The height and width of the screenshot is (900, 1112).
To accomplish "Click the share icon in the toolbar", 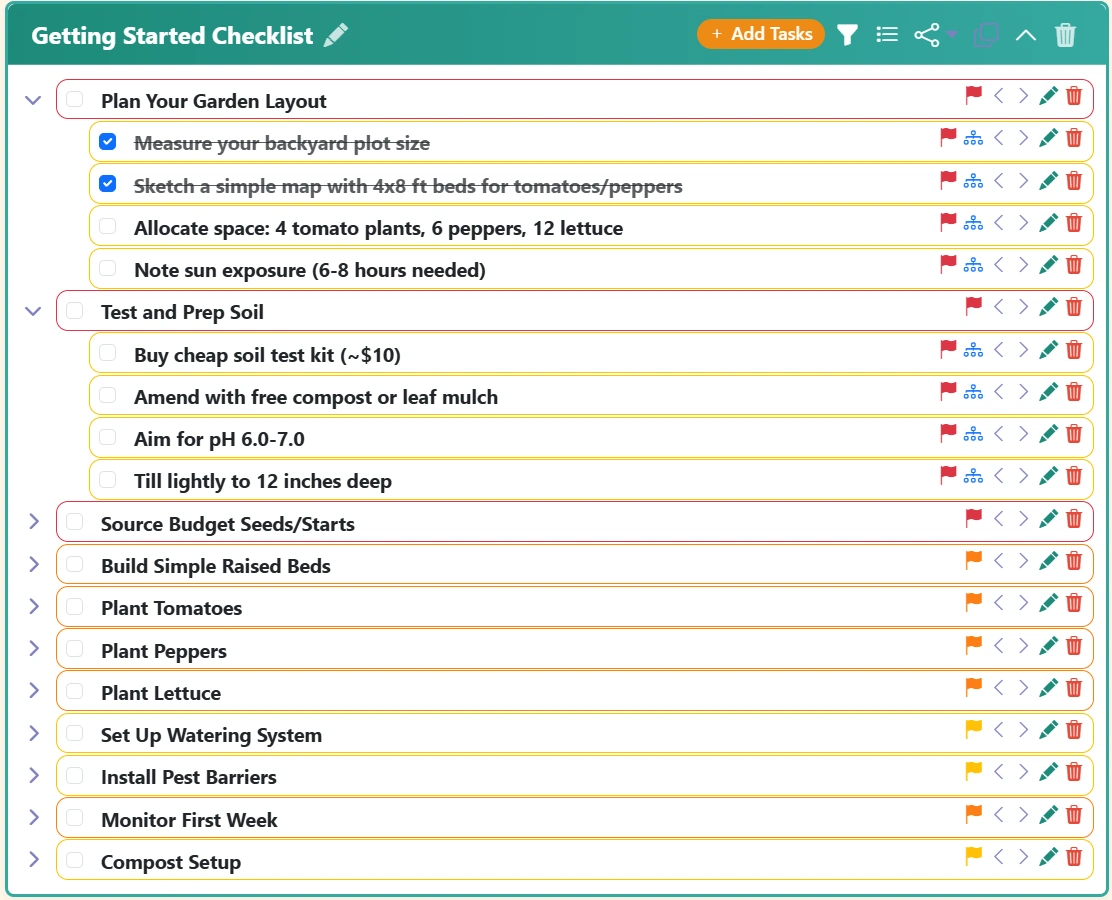I will (925, 34).
